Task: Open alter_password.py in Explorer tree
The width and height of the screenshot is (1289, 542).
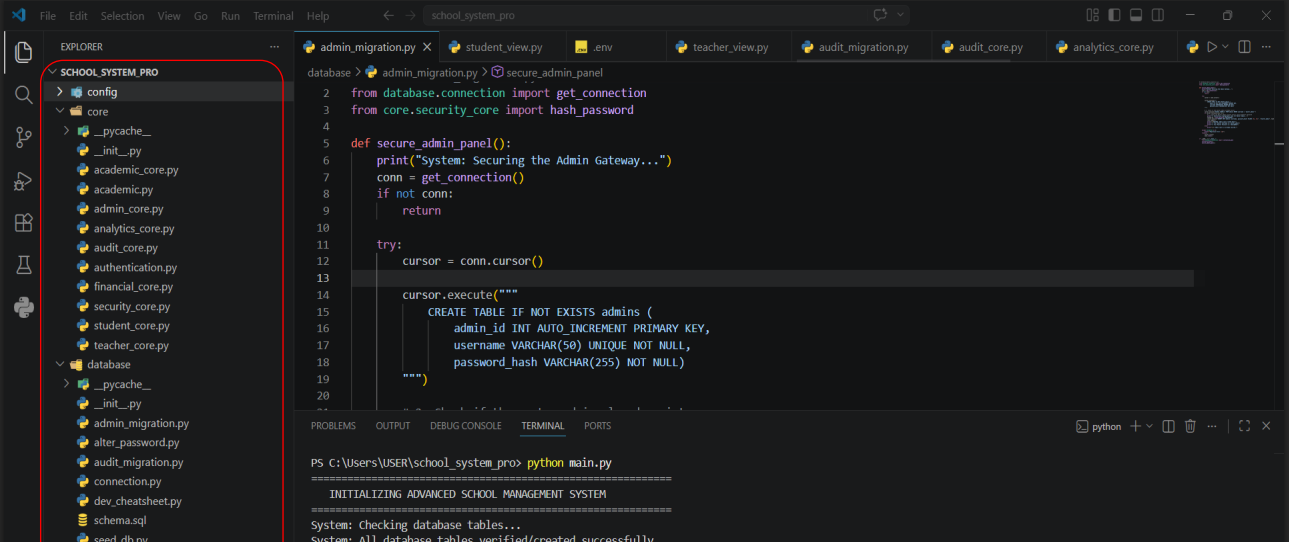Action: click(136, 443)
